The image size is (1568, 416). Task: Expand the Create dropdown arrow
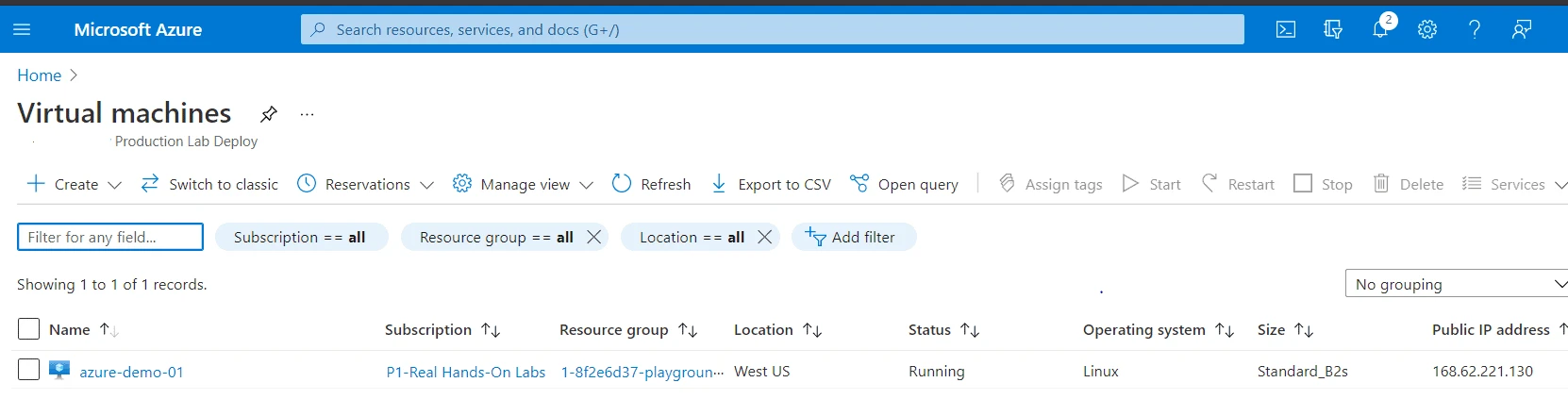[x=115, y=185]
